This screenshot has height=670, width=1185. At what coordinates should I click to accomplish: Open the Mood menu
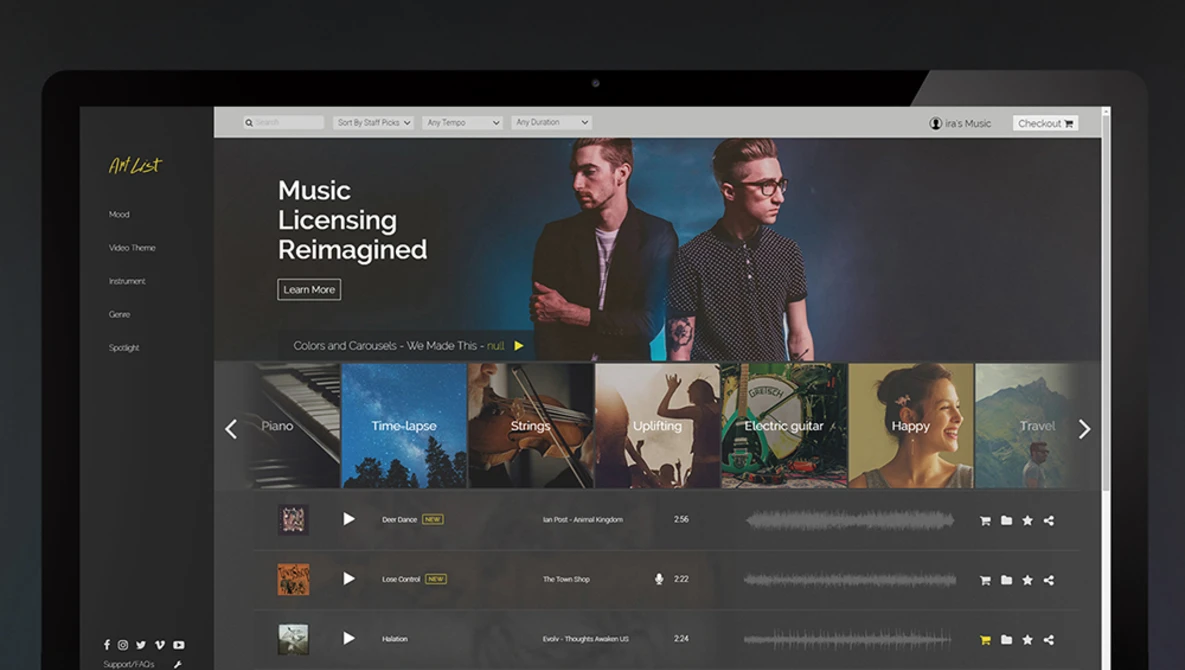[119, 215]
